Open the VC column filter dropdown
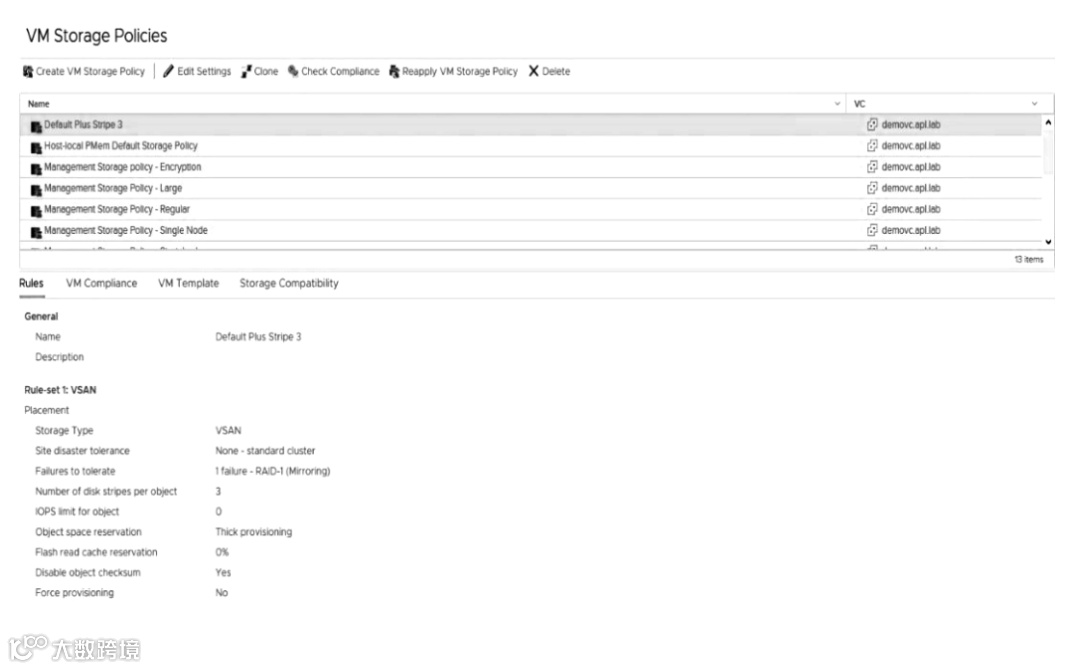Screen dimensions: 1080x669 click(1035, 104)
